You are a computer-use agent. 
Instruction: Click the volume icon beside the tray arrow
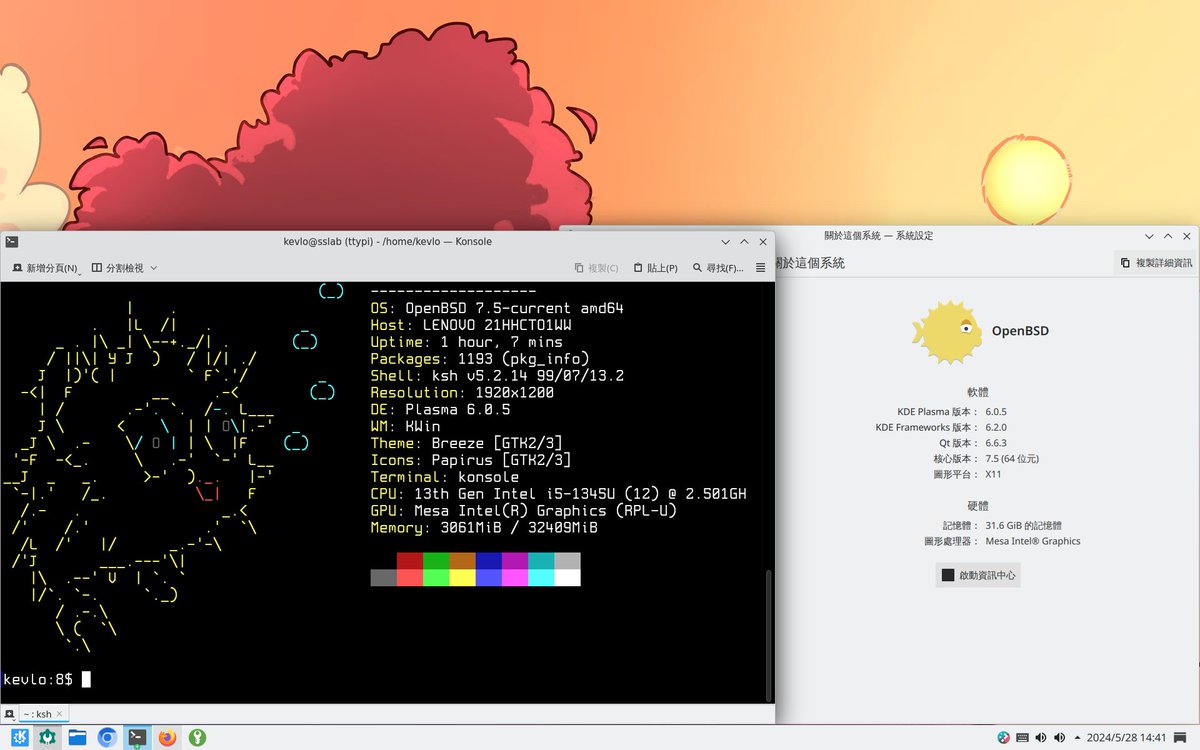click(1060, 738)
